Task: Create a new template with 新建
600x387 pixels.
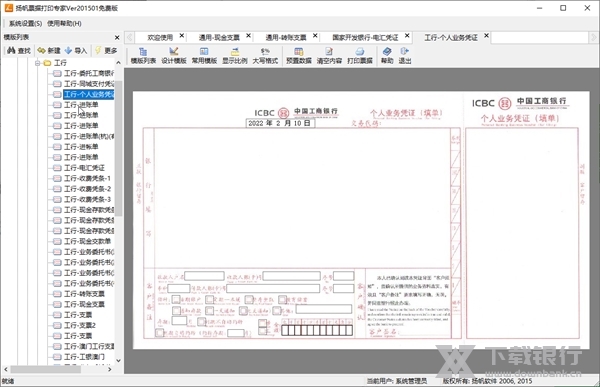Action: pos(49,51)
